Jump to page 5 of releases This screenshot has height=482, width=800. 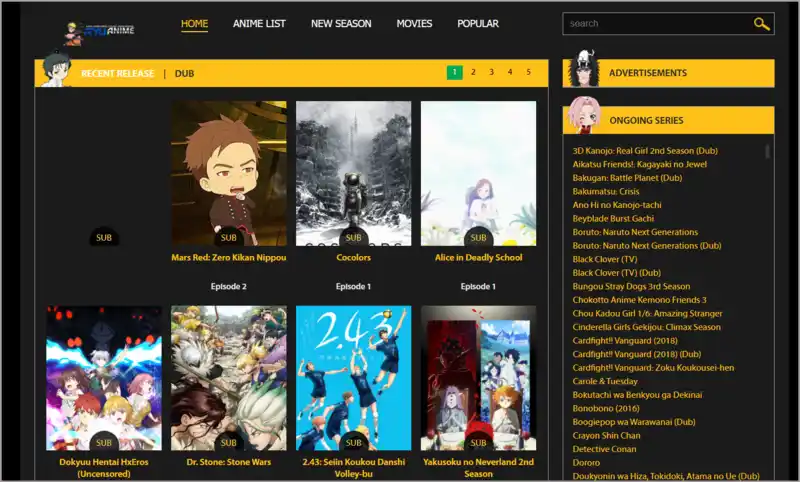528,72
